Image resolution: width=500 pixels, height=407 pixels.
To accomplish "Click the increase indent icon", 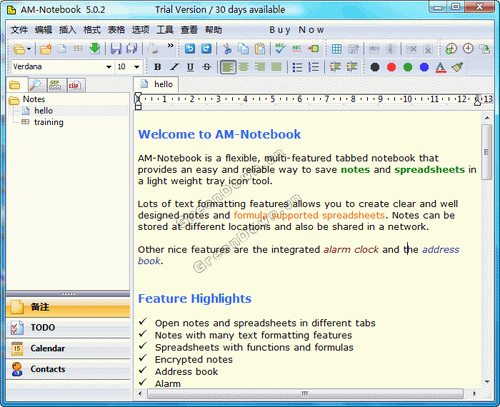I will coord(351,67).
